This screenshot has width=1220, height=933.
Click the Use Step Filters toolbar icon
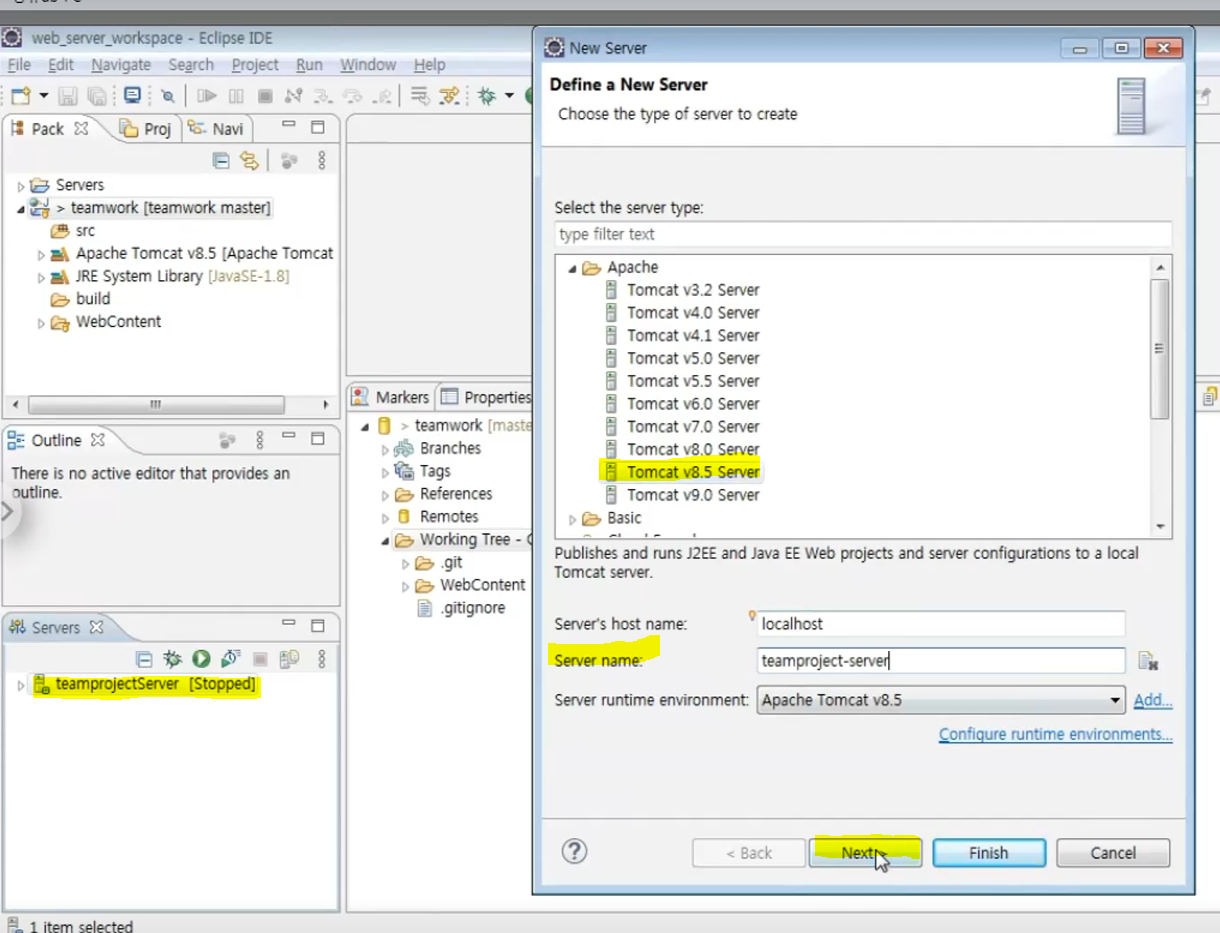pos(449,96)
